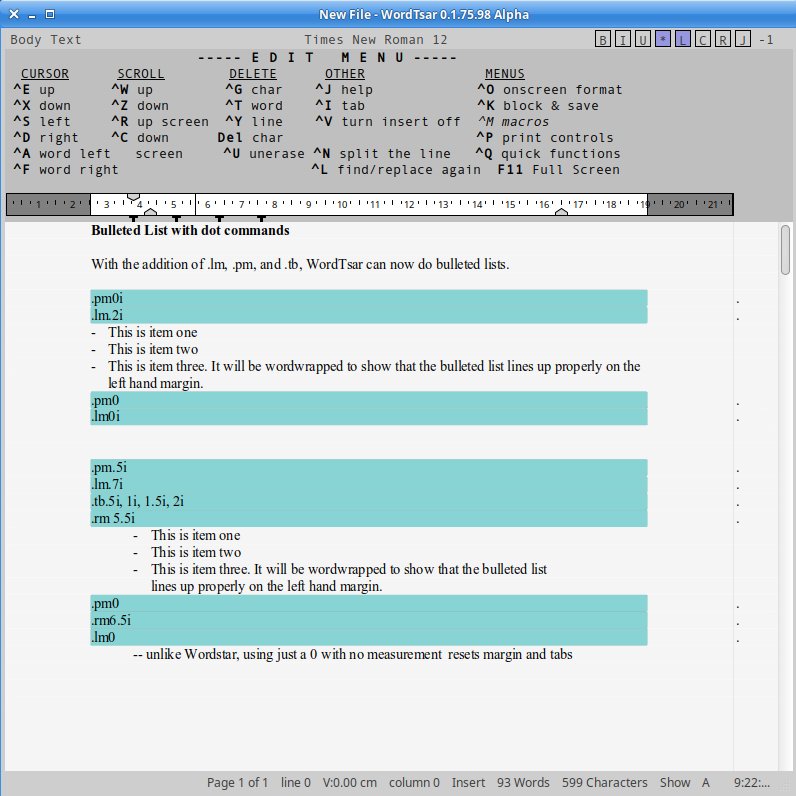
Task: Click the ^J help command
Action: pyautogui.click(x=344, y=90)
